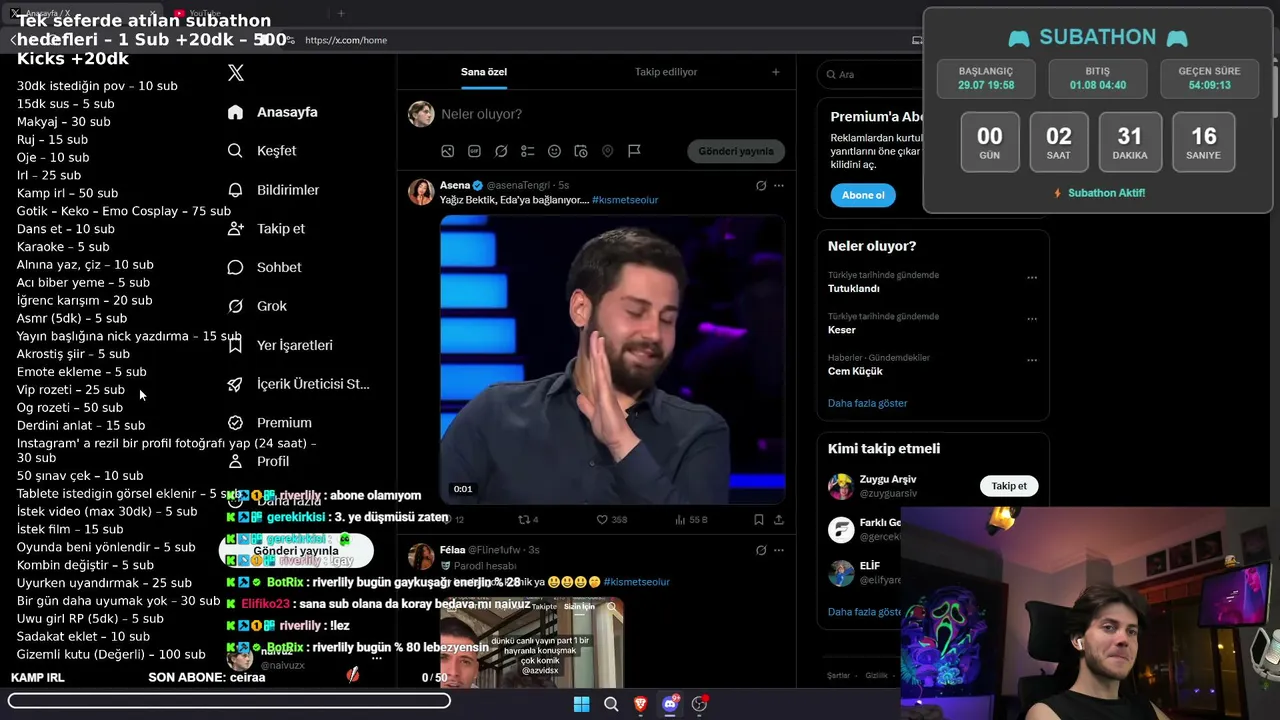Open Takip et in the sidebar
The width and height of the screenshot is (1280, 720).
[266, 229]
